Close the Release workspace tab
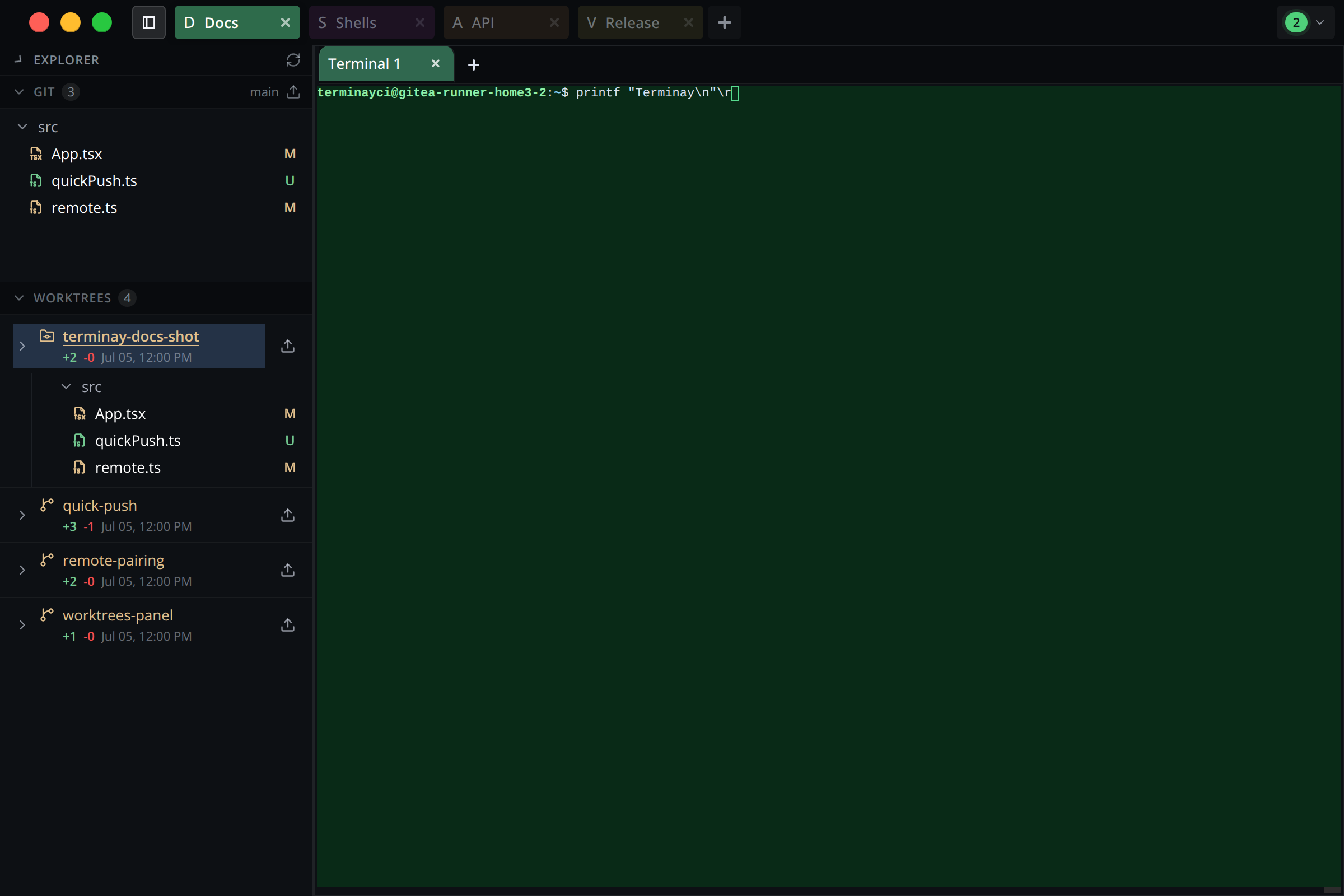 688,23
